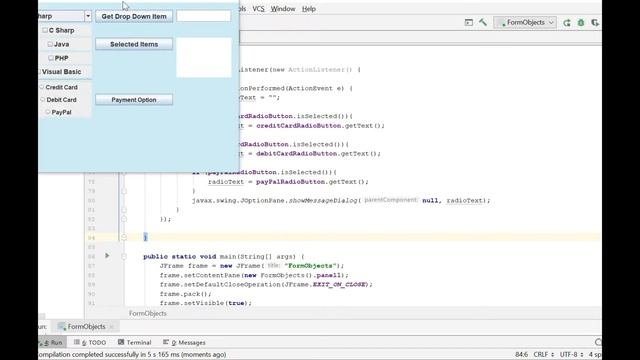Click the Run with Coverage icon

tap(595, 23)
